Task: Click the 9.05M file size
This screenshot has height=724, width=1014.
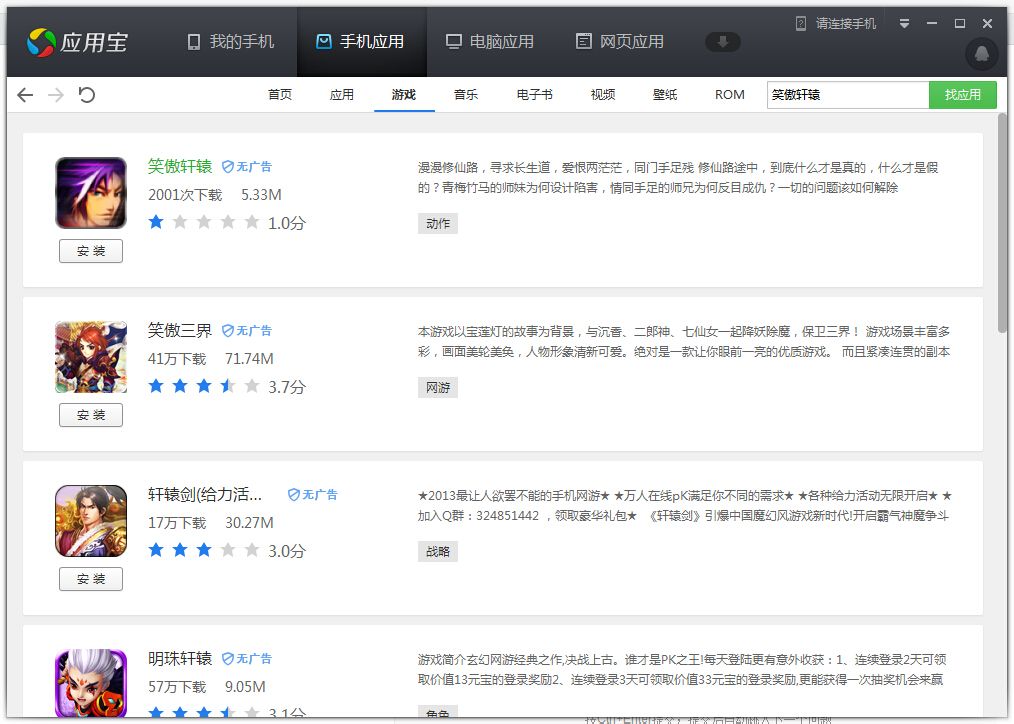Action: point(245,688)
